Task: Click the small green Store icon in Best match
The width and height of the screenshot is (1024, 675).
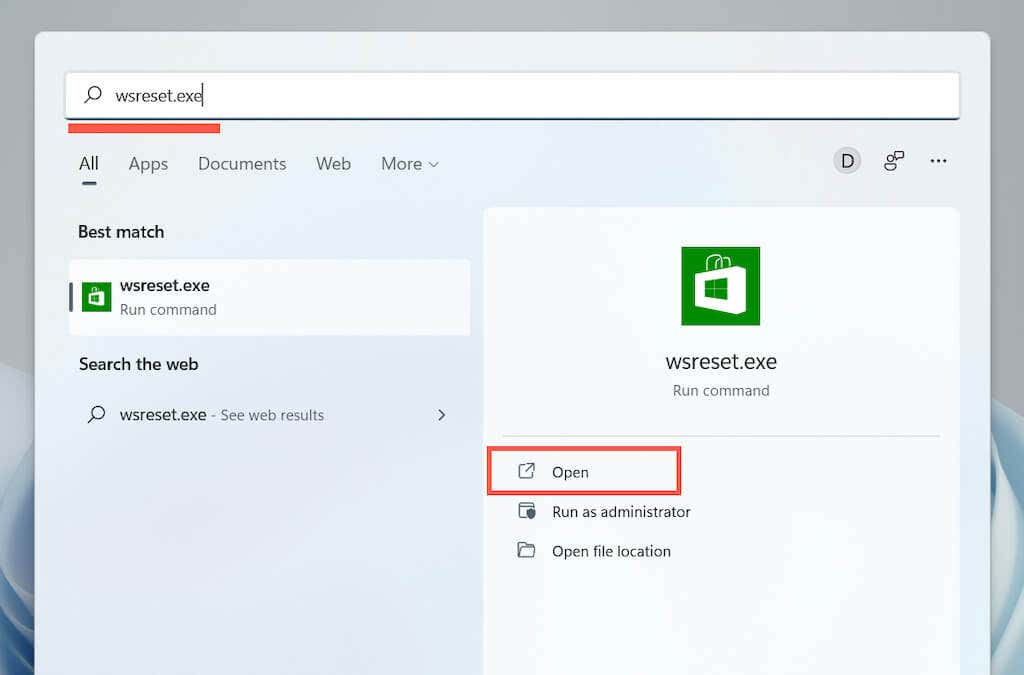Action: pos(97,297)
